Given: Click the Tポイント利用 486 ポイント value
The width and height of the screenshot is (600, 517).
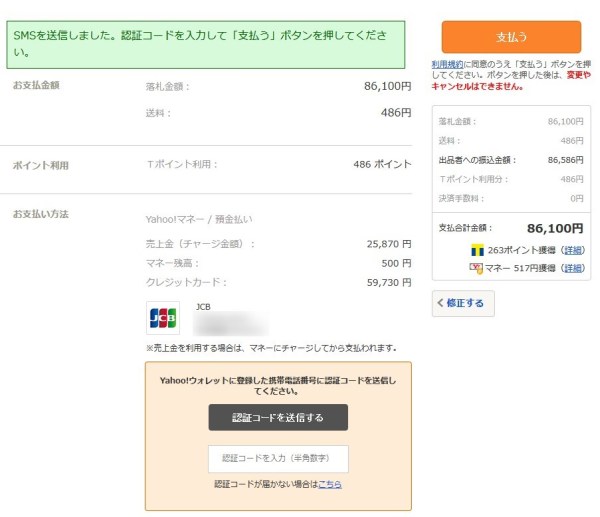Looking at the screenshot, I should tap(382, 164).
